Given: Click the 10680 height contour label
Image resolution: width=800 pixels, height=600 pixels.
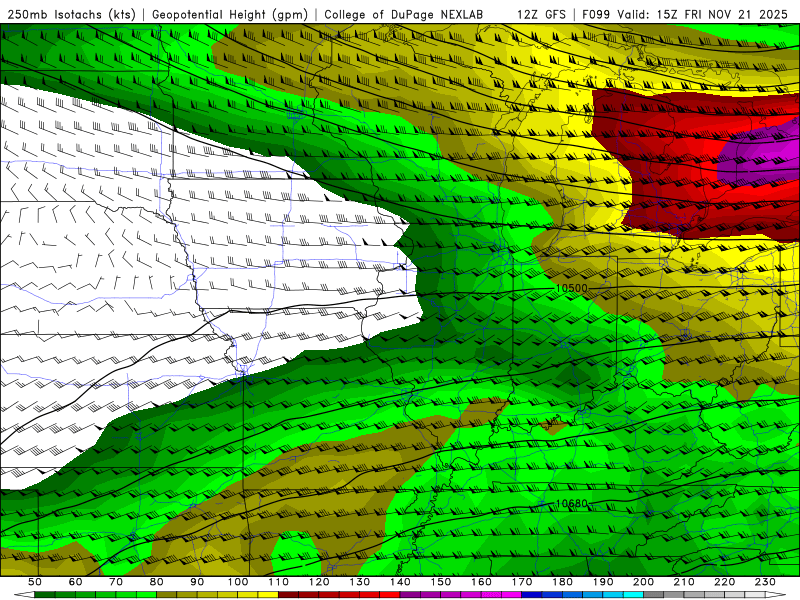Looking at the screenshot, I should [571, 504].
